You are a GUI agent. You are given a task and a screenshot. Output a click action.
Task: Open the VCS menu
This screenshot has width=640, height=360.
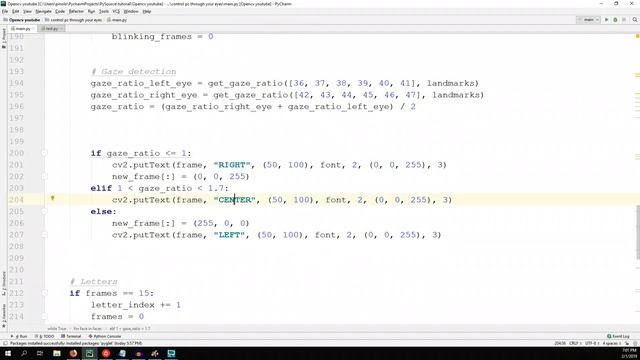116,11
